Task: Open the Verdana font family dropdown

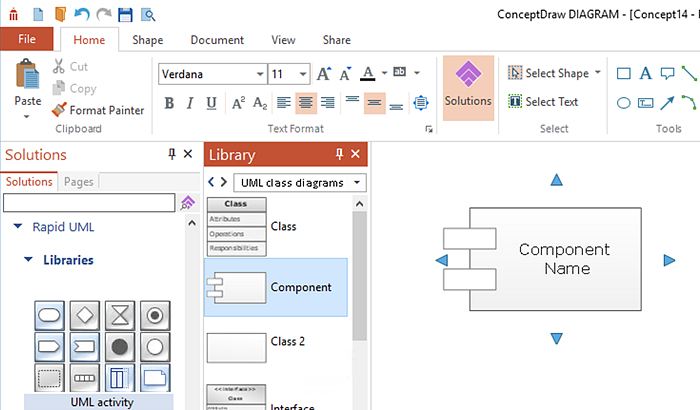Action: 260,74
